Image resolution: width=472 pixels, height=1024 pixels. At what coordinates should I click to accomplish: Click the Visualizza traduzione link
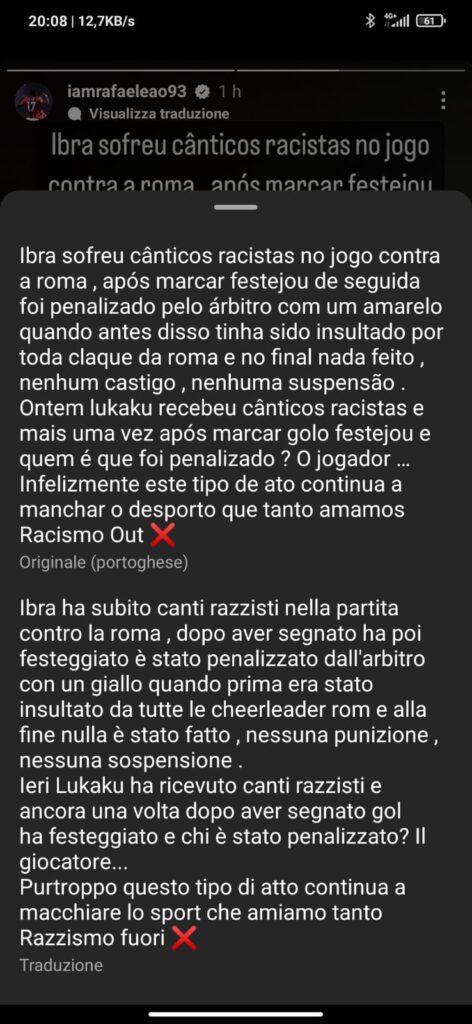[159, 114]
